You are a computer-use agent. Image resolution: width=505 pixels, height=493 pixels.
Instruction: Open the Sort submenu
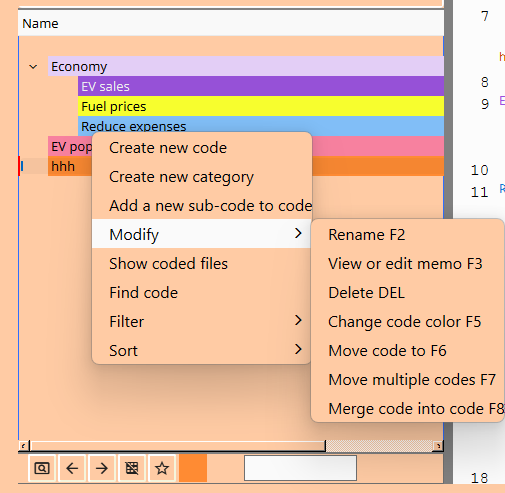[201, 351]
